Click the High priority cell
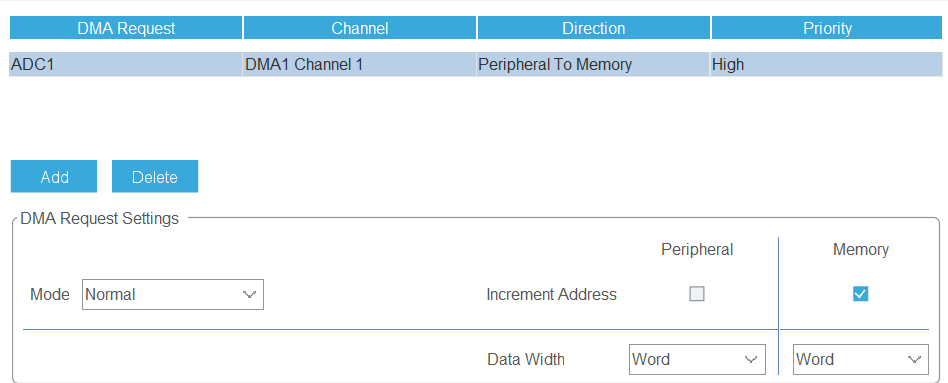948x383 pixels. click(826, 64)
